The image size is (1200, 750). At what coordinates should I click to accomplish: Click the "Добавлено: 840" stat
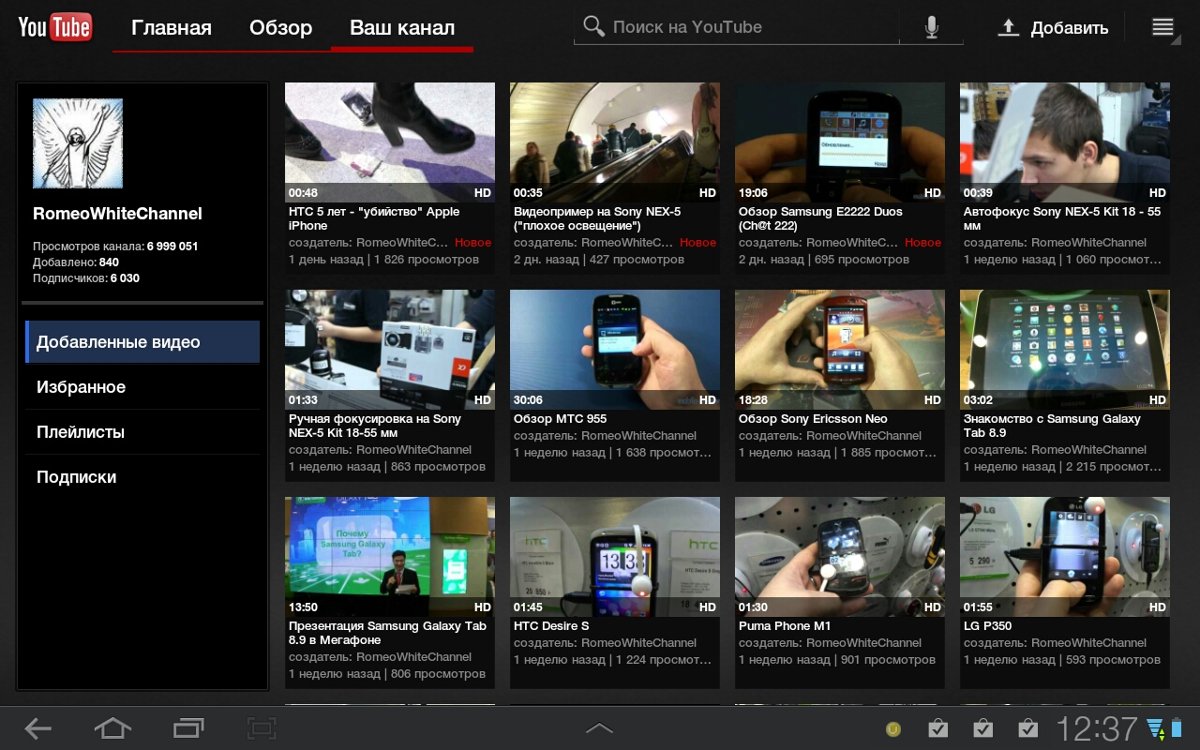click(76, 262)
